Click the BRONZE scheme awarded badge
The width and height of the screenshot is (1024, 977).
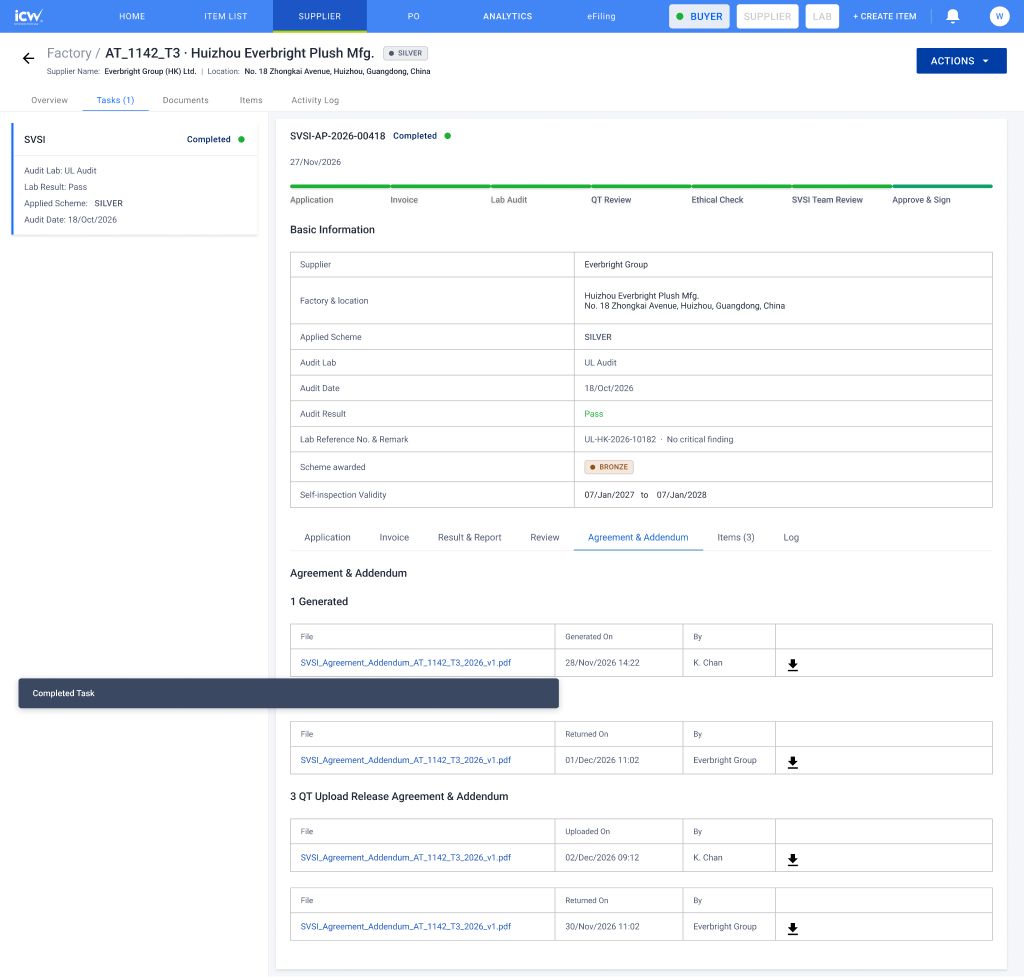(x=609, y=467)
